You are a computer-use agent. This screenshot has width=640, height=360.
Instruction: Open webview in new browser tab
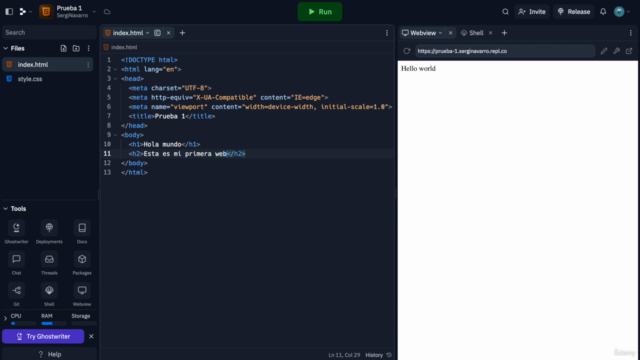tap(629, 51)
